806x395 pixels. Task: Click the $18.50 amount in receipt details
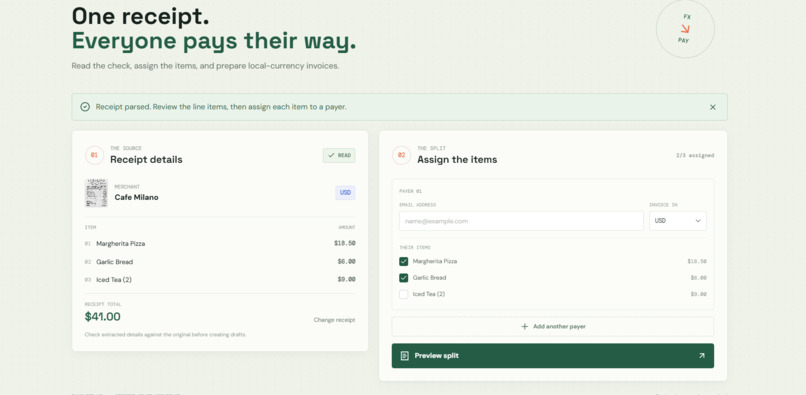344,244
